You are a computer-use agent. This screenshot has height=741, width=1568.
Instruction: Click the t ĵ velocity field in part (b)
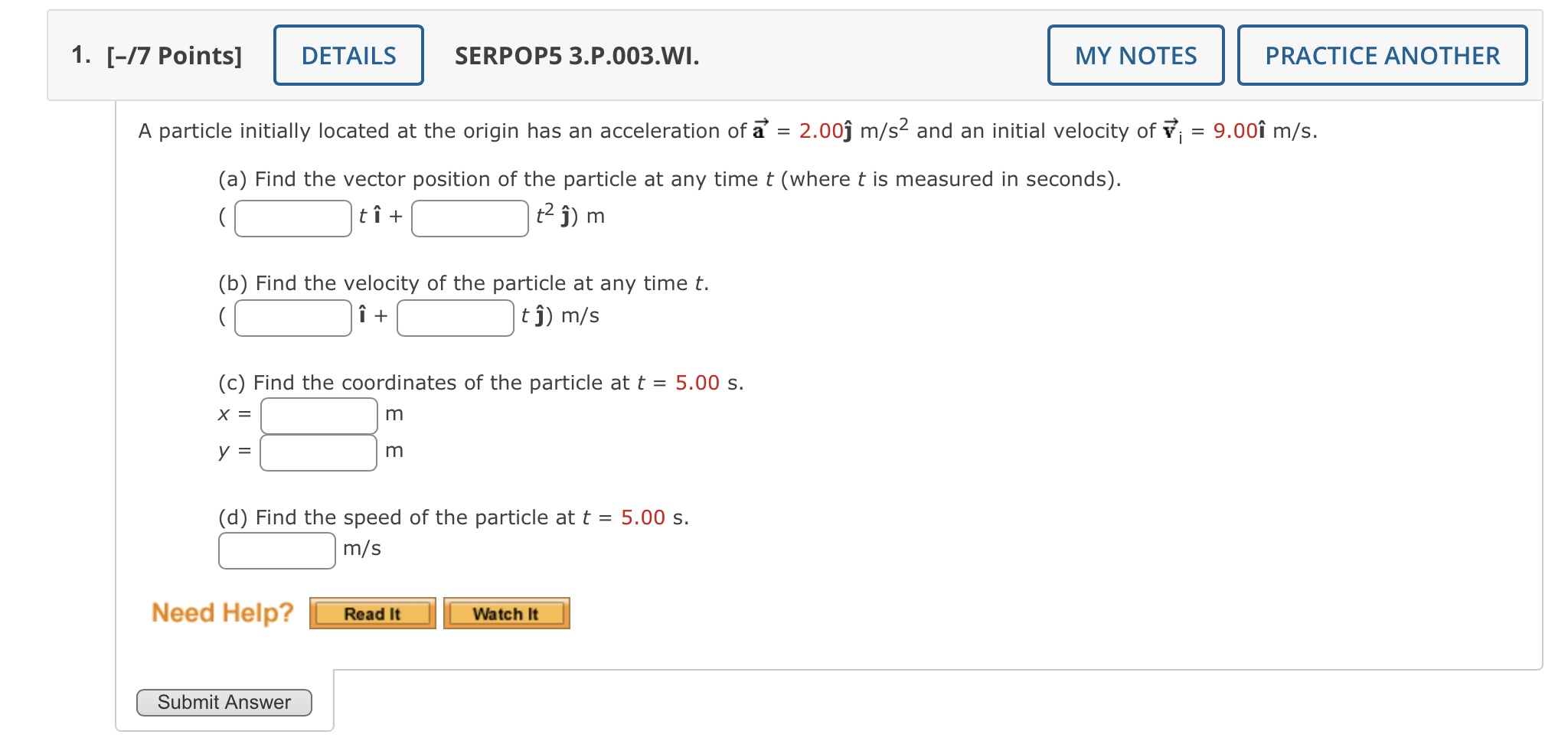tap(455, 315)
